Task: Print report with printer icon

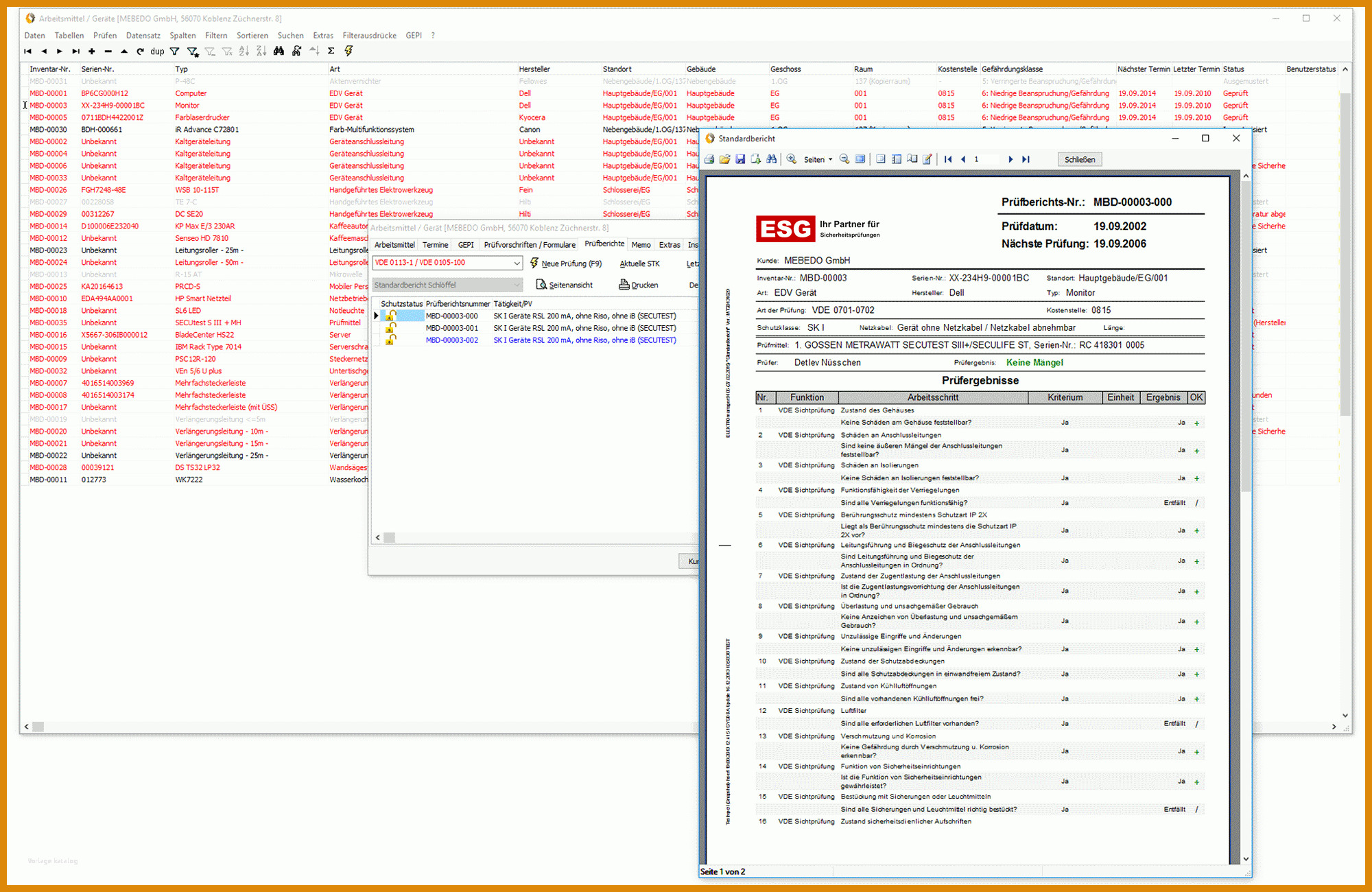Action: [710, 159]
